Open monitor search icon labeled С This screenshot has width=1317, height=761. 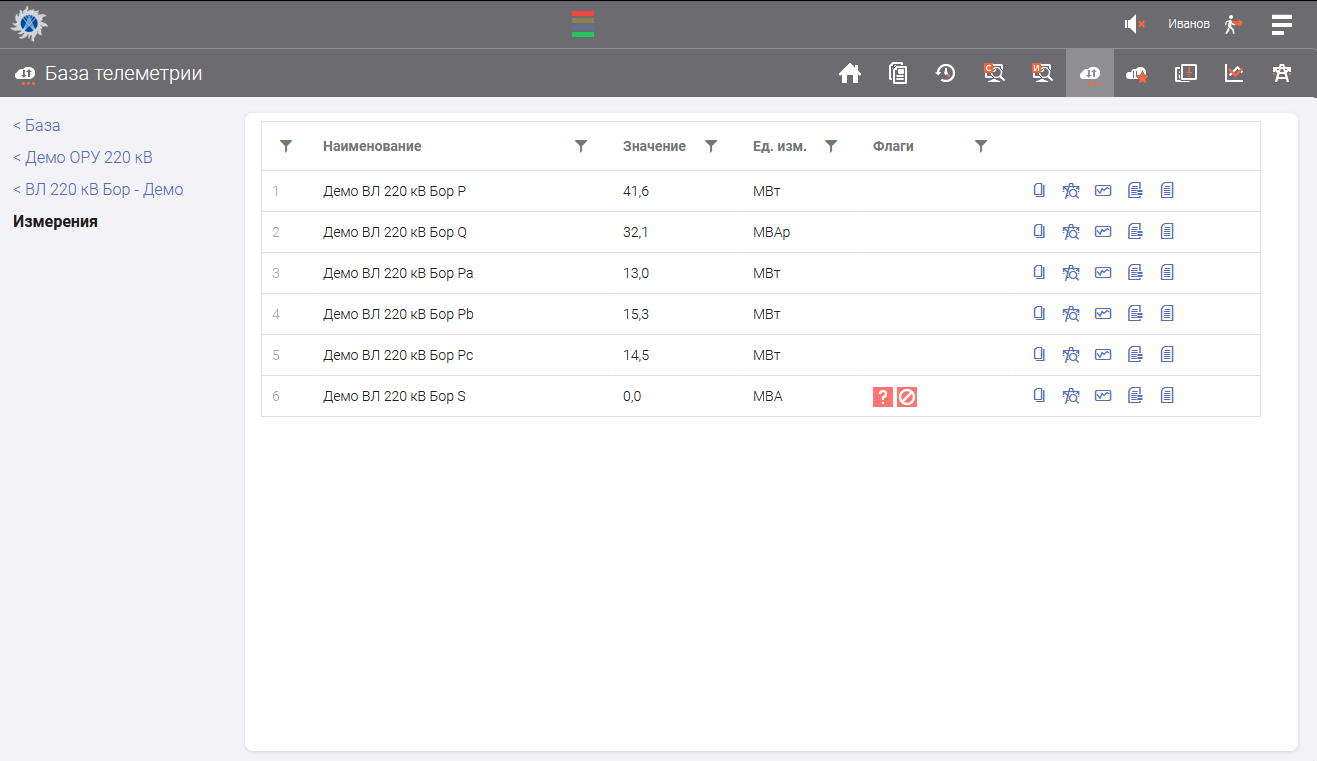pos(994,73)
